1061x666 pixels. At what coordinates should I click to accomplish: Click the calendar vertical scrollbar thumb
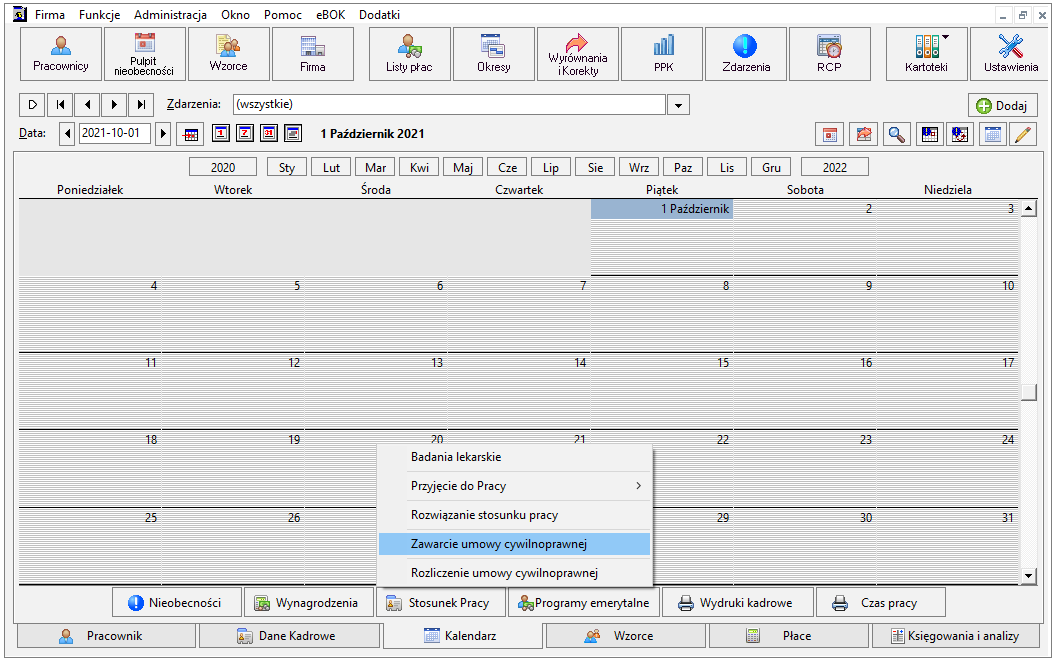tap(1029, 392)
